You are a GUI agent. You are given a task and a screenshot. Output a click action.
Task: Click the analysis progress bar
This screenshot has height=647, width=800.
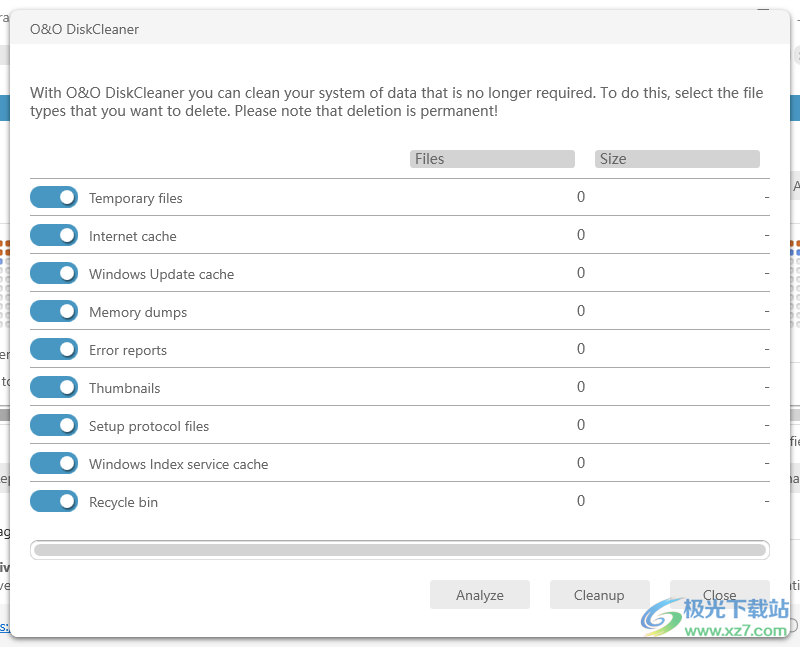click(399, 550)
